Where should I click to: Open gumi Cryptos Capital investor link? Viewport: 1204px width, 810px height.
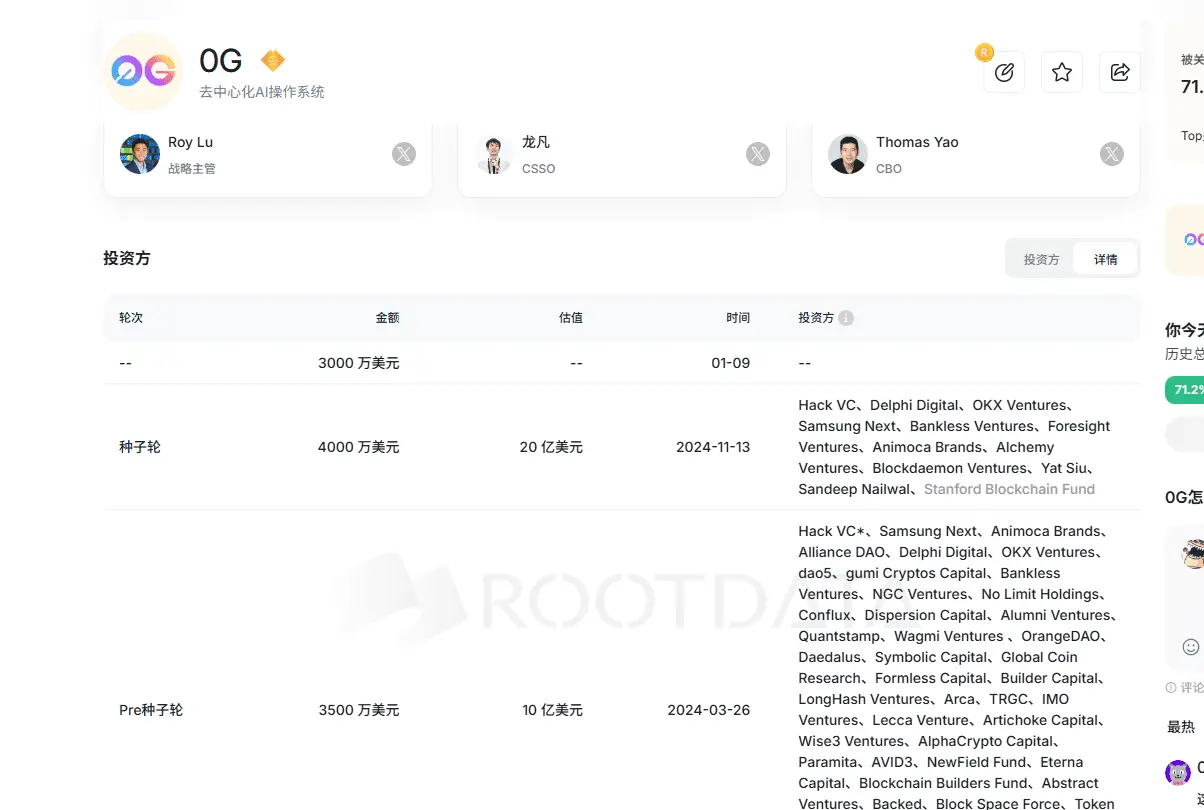[x=916, y=573]
